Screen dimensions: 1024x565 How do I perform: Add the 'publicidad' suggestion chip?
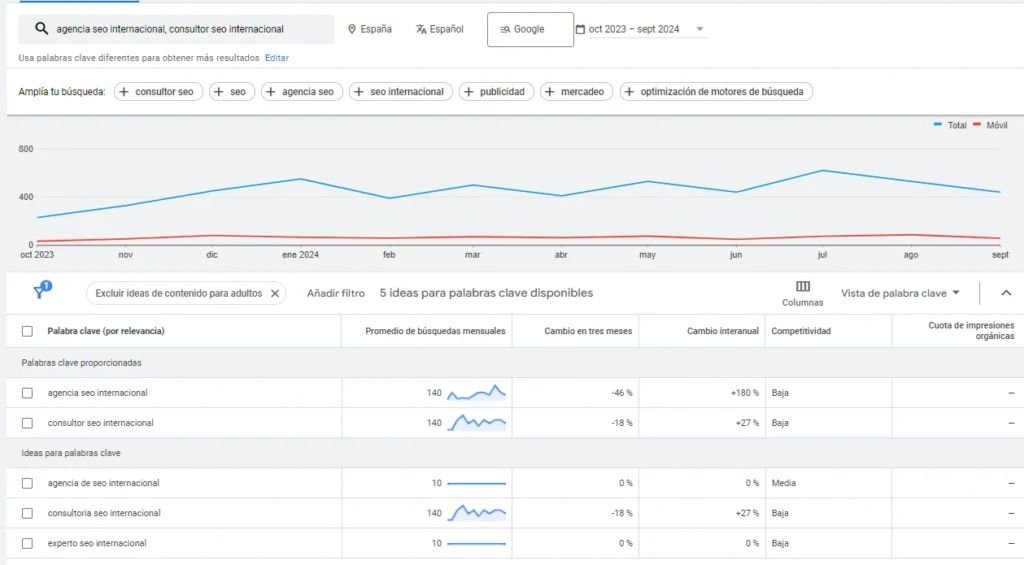tap(496, 91)
